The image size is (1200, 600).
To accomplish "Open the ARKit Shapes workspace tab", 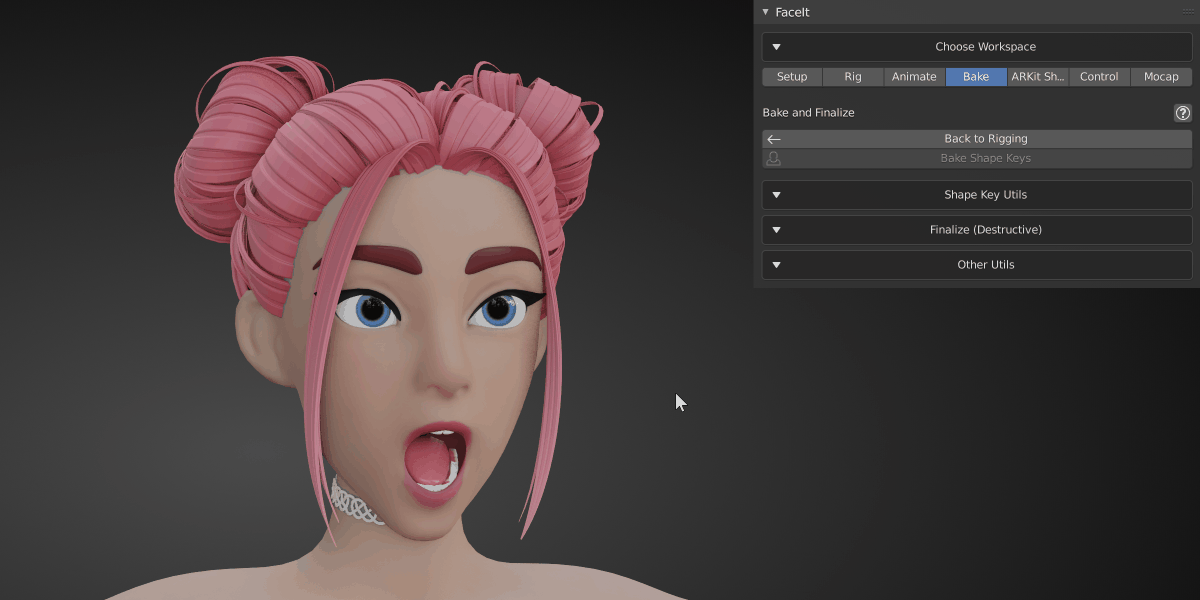I will tap(1038, 77).
